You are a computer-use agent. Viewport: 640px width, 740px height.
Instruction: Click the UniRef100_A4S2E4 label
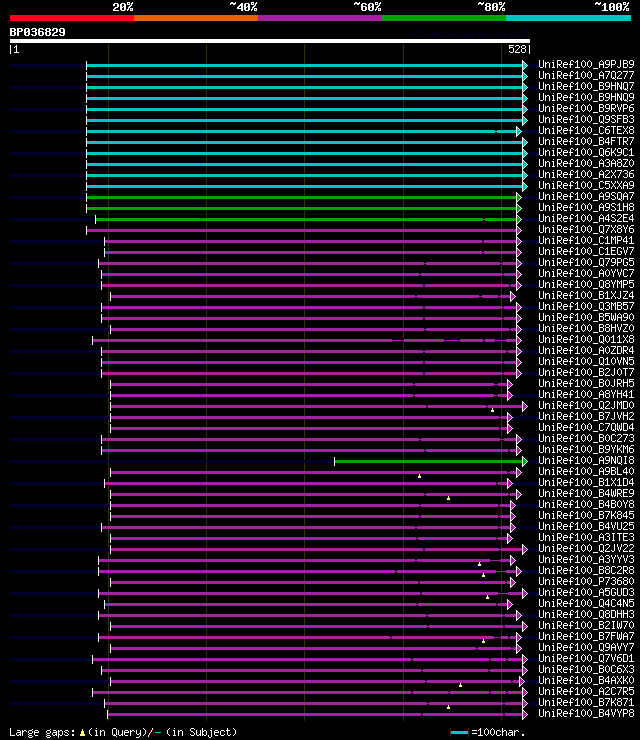[x=586, y=219]
